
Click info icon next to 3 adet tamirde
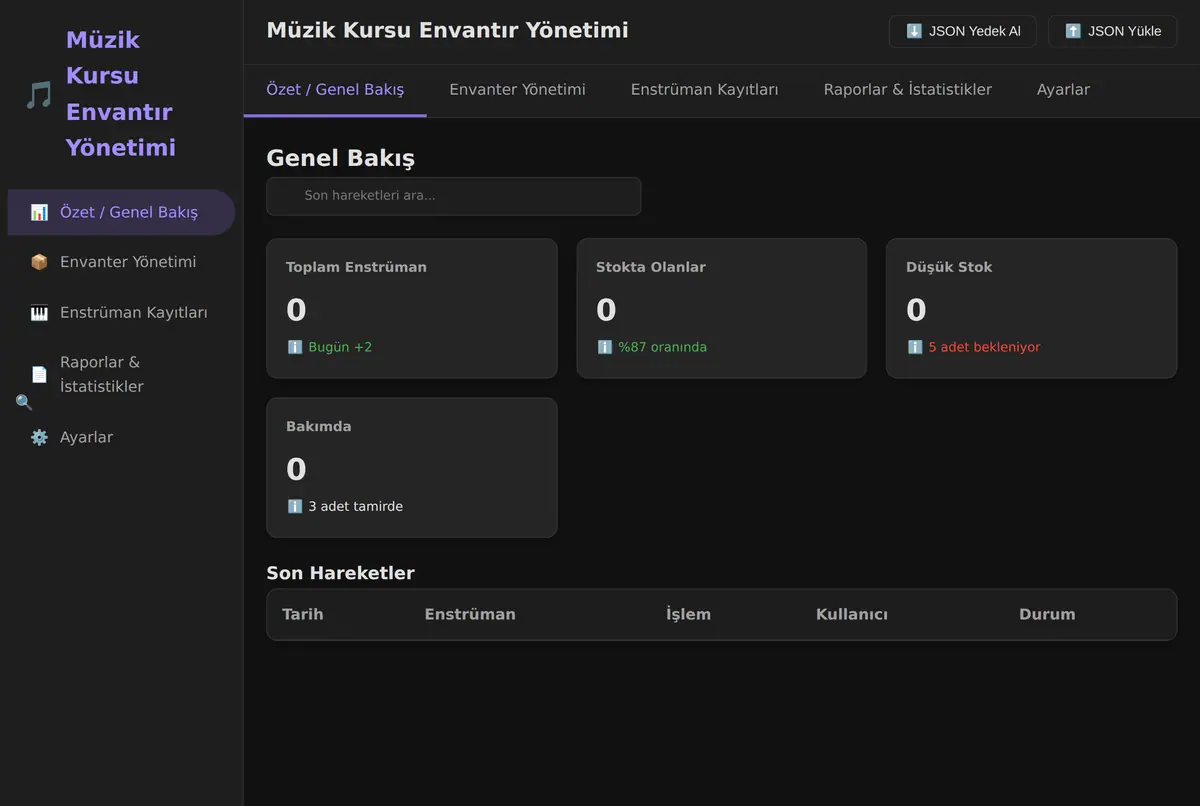pos(295,506)
